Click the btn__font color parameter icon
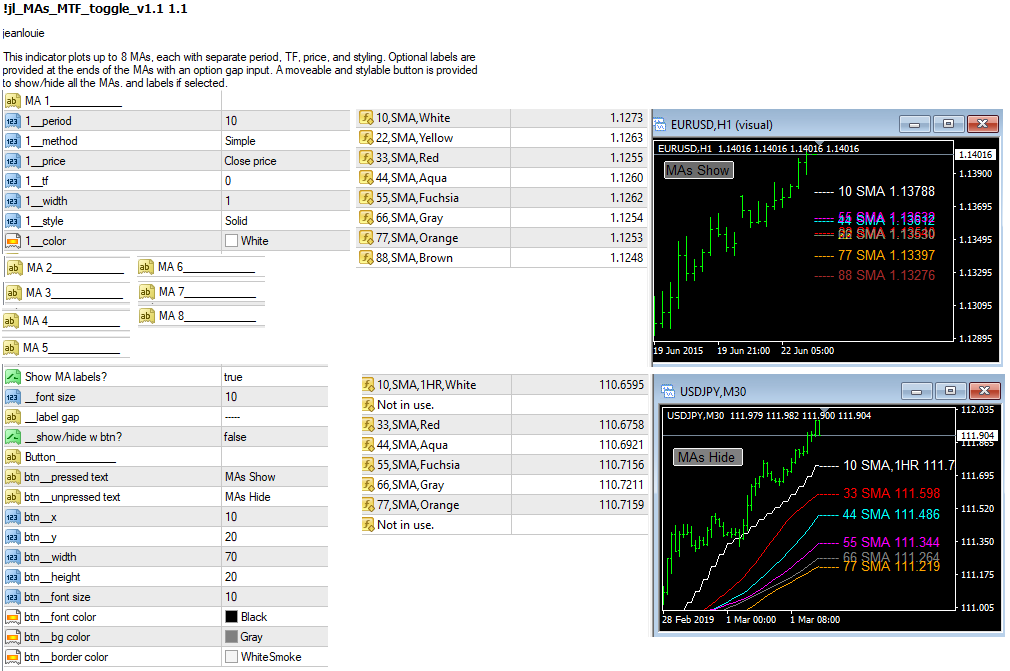This screenshot has height=671, width=1010. pyautogui.click(x=12, y=617)
